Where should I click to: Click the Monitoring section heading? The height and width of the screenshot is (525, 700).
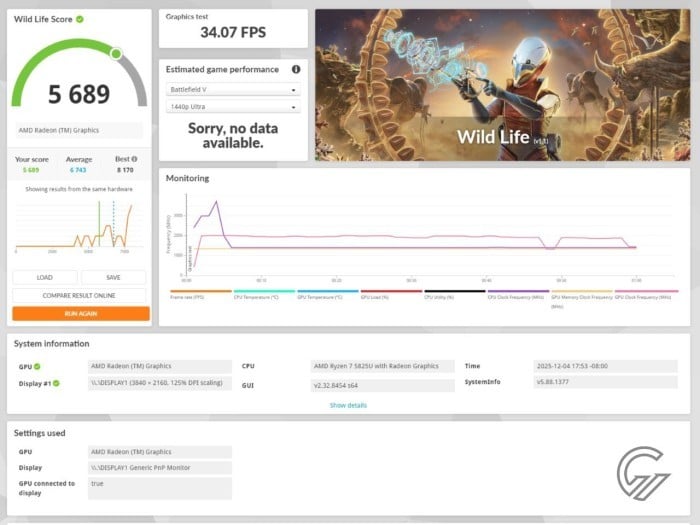[x=188, y=178]
